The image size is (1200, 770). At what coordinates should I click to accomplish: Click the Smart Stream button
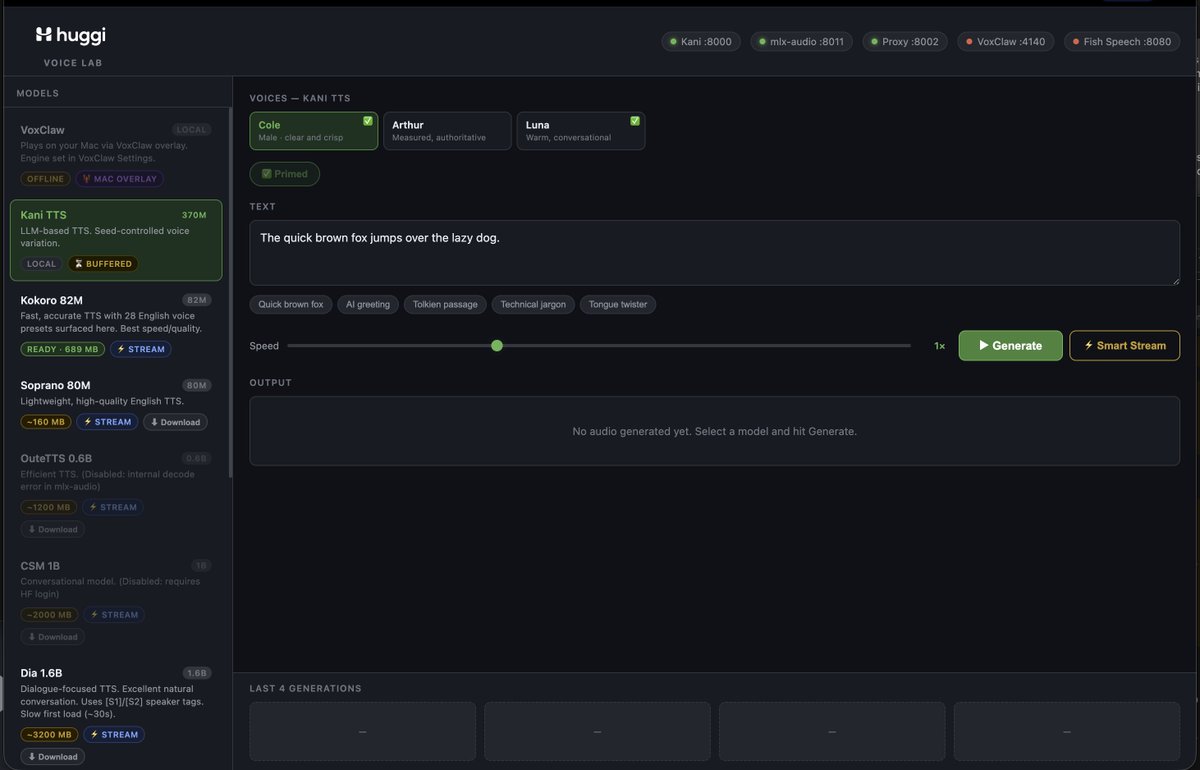click(1125, 346)
